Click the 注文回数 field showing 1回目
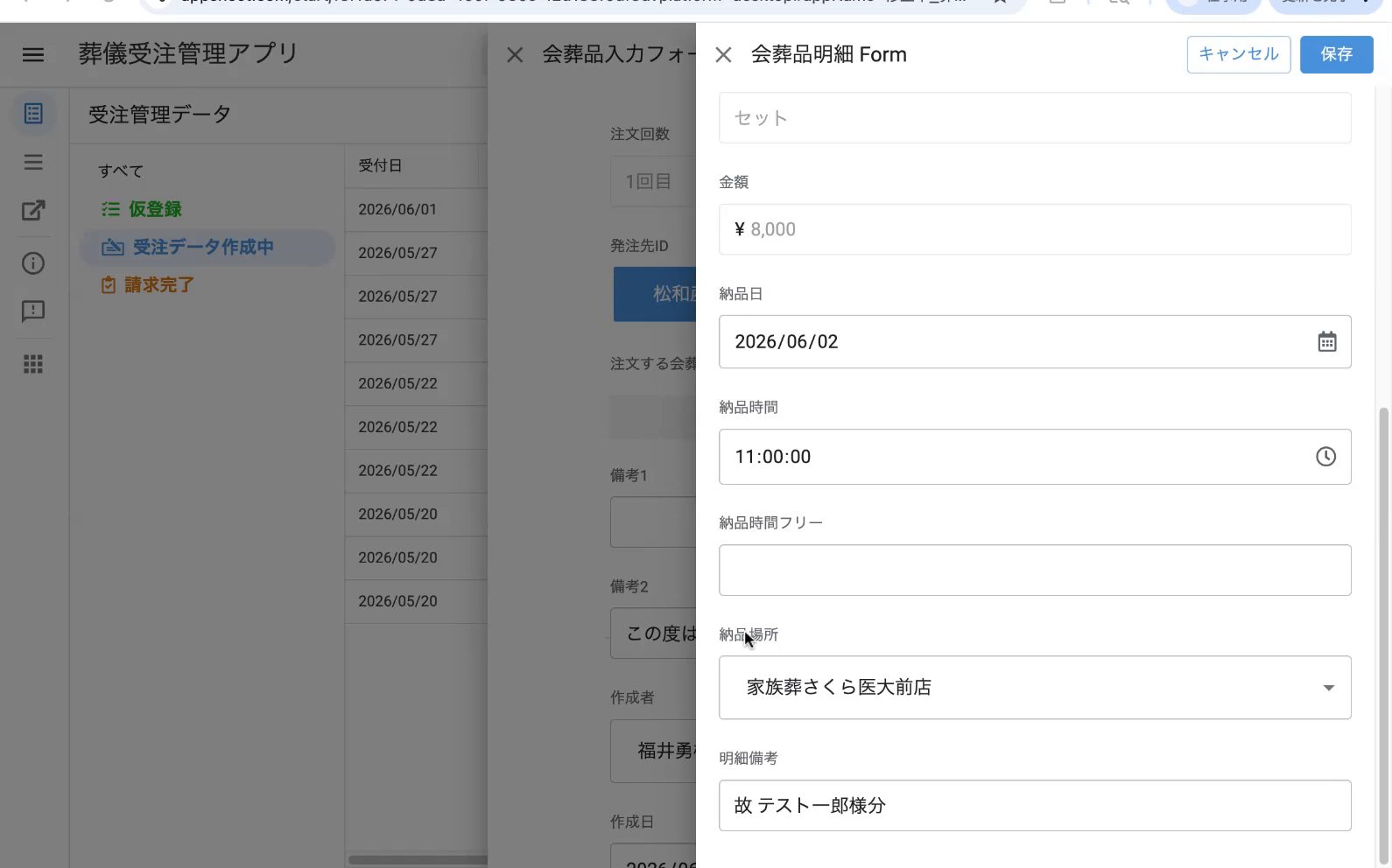The height and width of the screenshot is (868, 1392). click(653, 182)
